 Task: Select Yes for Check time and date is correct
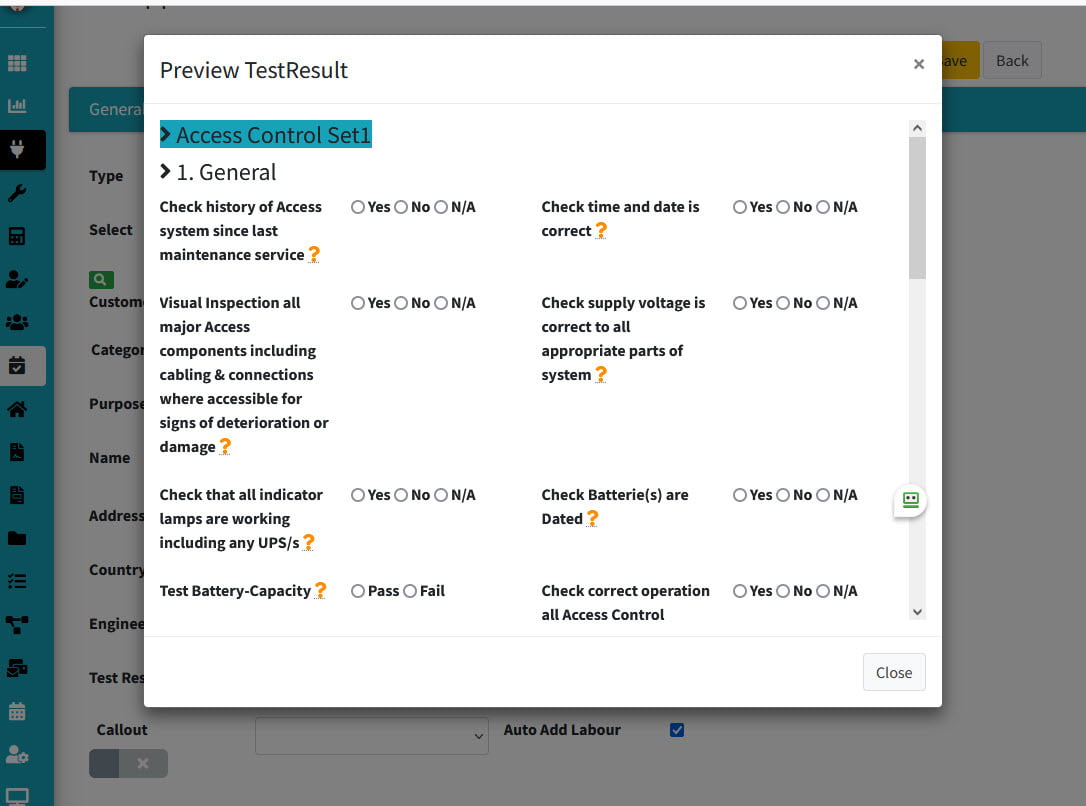(x=740, y=207)
